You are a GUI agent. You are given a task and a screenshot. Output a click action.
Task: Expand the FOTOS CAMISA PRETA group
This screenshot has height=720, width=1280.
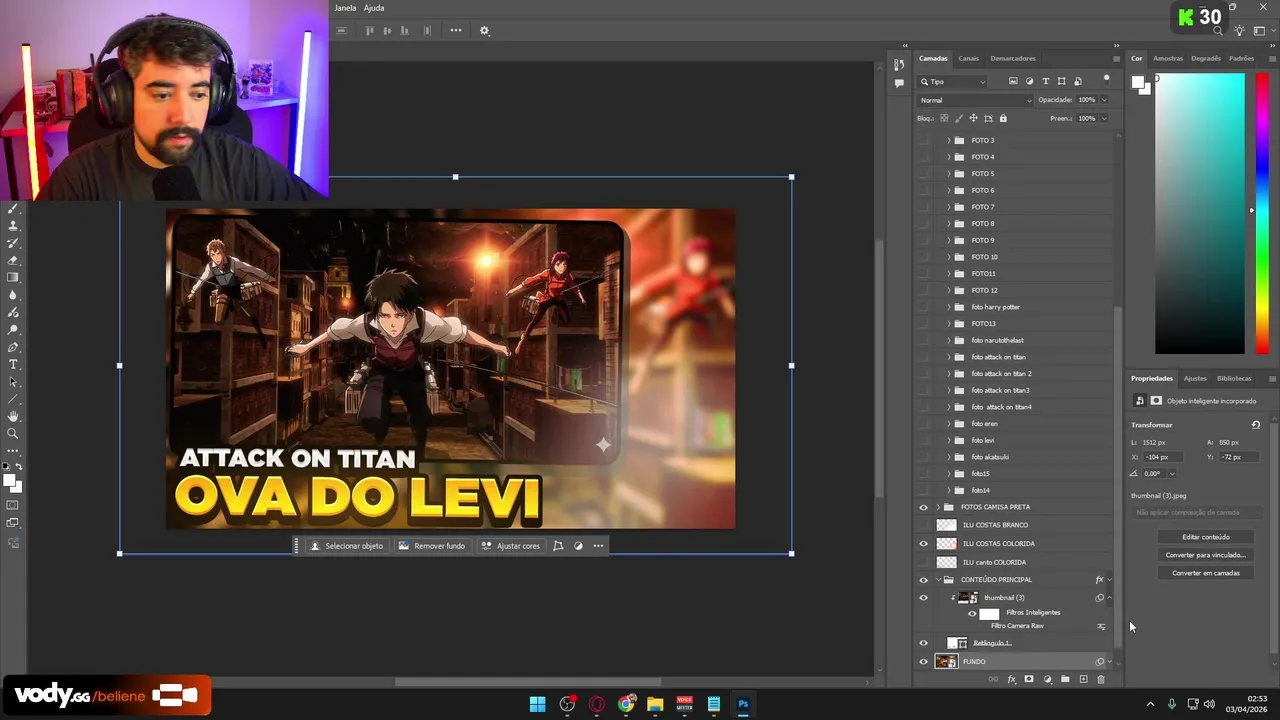click(937, 507)
